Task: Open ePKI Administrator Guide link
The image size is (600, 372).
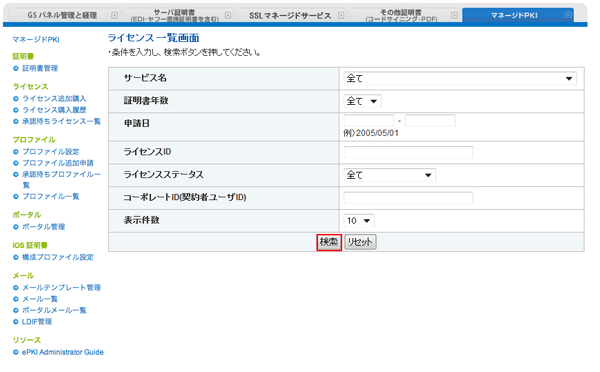Action: point(63,352)
